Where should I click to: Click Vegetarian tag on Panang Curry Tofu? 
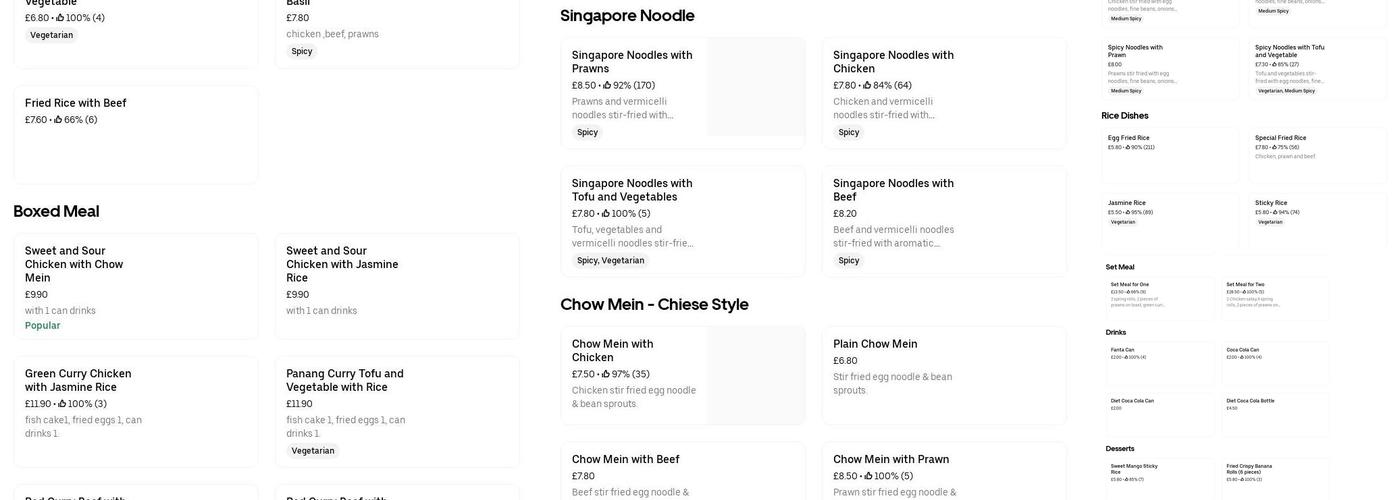pos(313,451)
